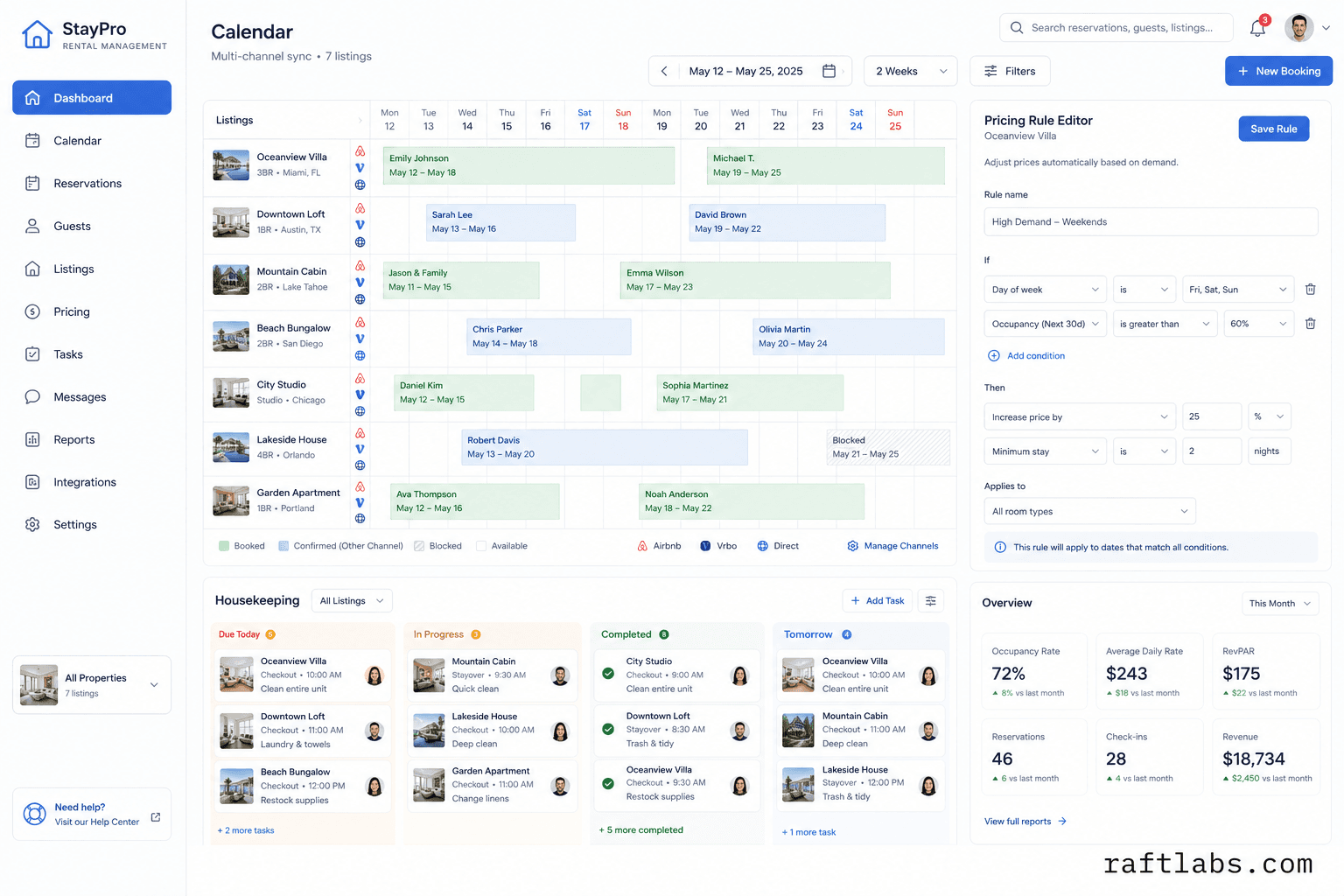Click the Rule name input field
The width and height of the screenshot is (1344, 896).
[1151, 222]
